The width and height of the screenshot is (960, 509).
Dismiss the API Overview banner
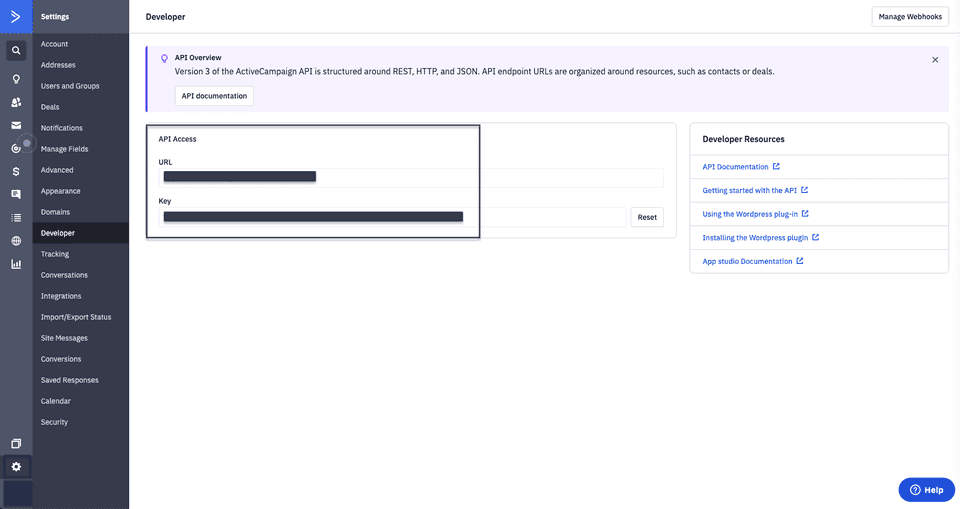click(x=935, y=59)
